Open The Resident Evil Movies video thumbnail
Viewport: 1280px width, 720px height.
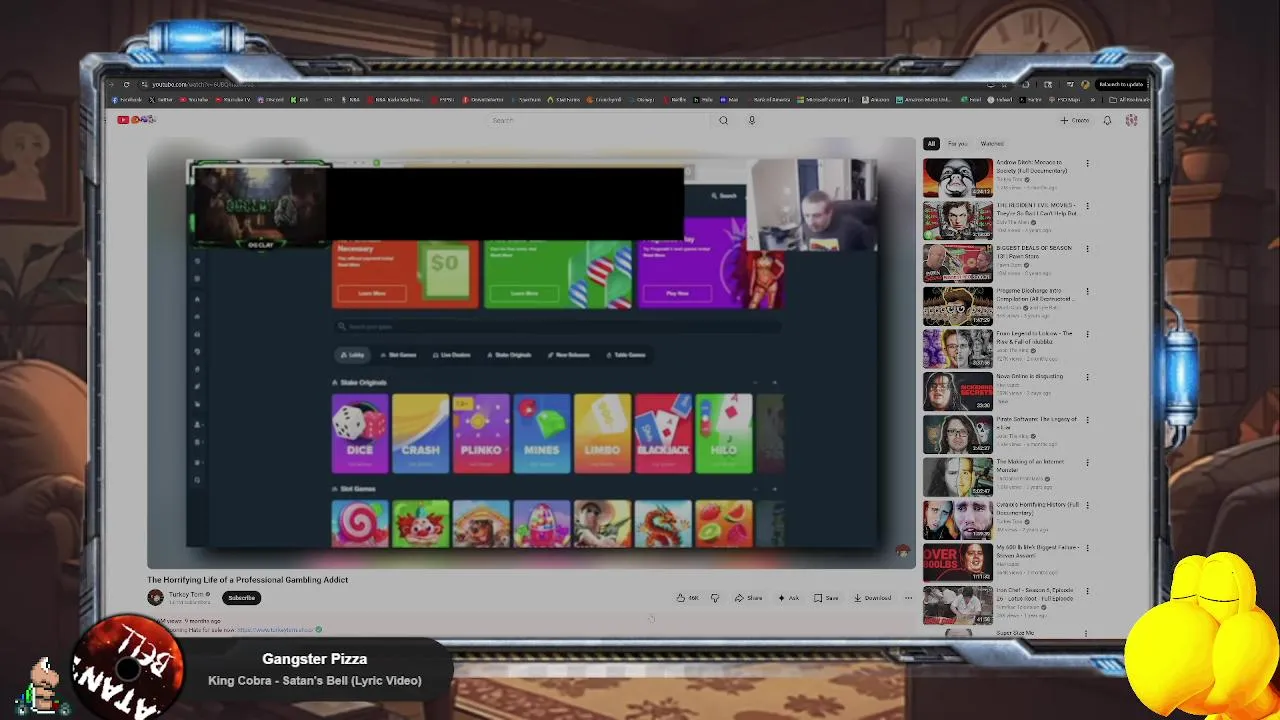[x=958, y=221]
